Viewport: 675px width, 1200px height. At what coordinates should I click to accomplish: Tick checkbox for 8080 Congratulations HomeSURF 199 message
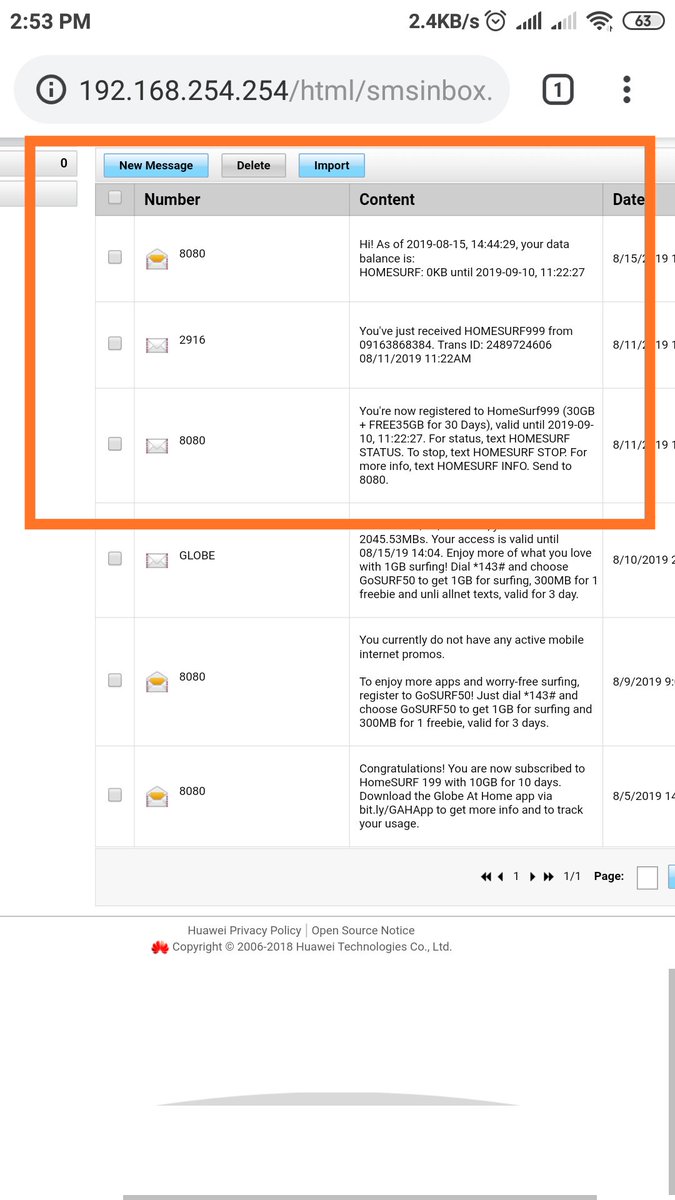115,794
